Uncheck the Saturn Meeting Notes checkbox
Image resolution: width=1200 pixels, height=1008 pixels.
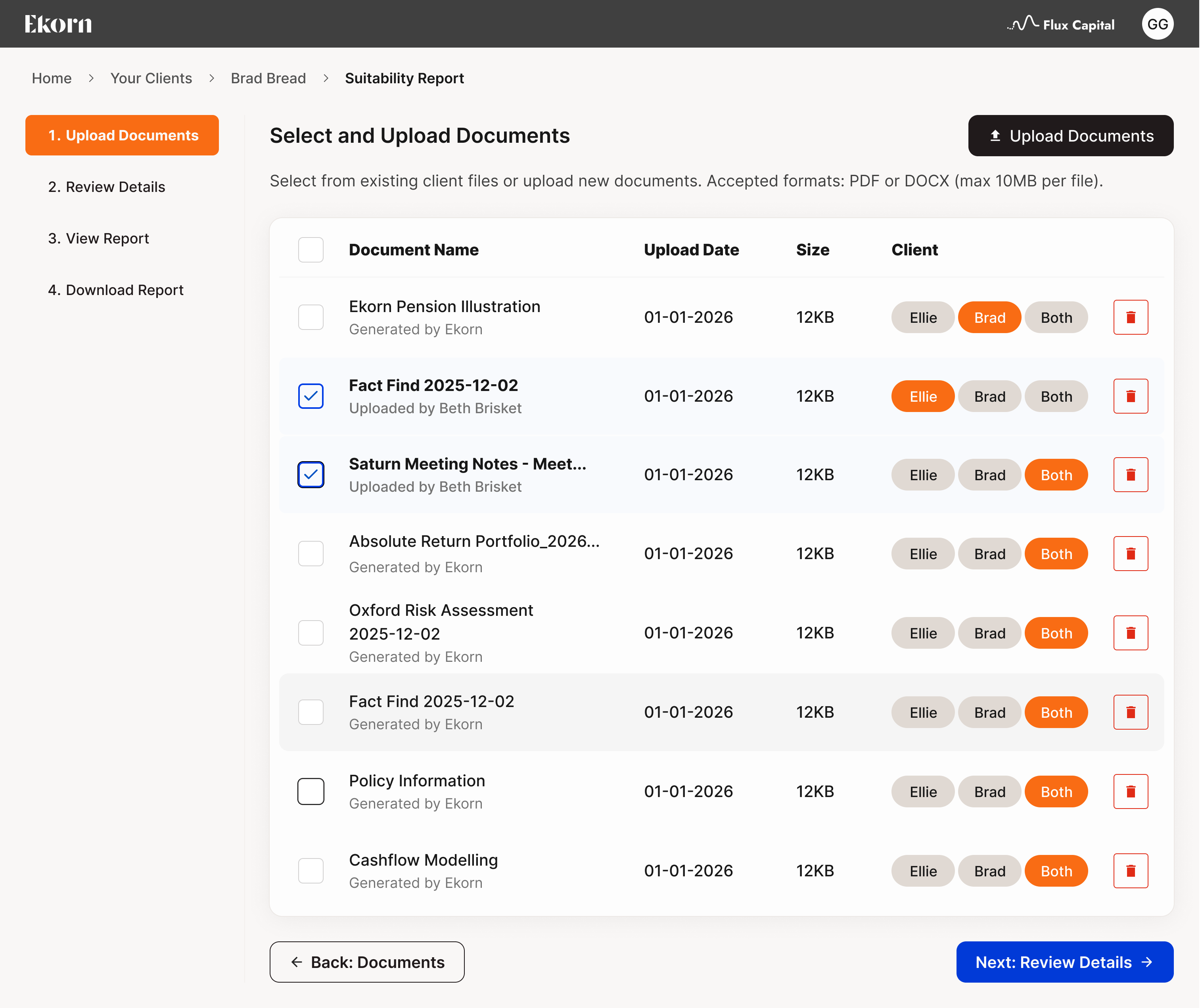coord(311,475)
